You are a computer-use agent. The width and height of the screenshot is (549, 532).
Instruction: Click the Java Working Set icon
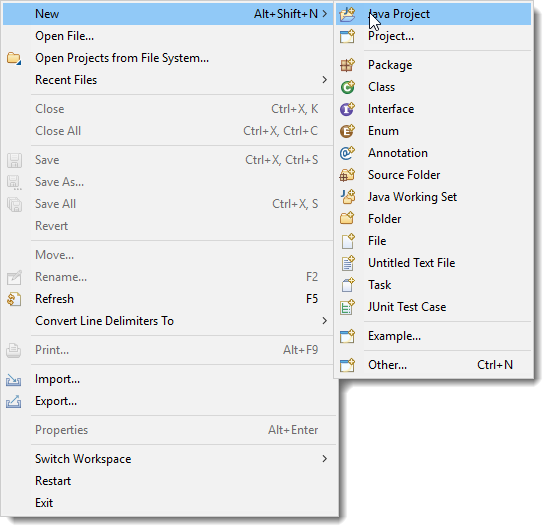click(x=348, y=197)
